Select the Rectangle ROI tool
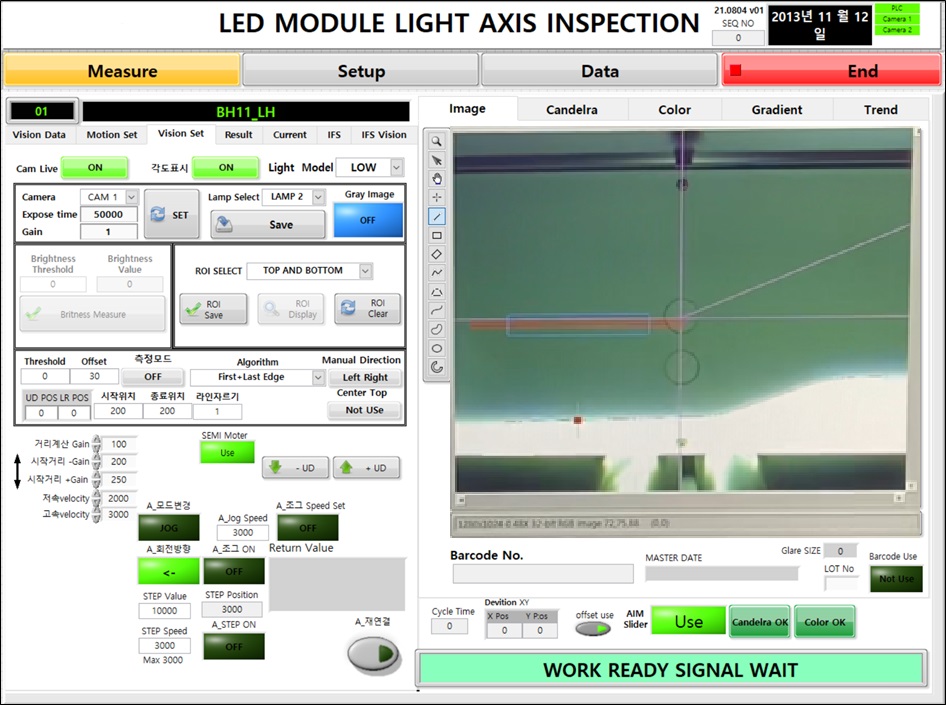The width and height of the screenshot is (947, 705). tap(437, 236)
